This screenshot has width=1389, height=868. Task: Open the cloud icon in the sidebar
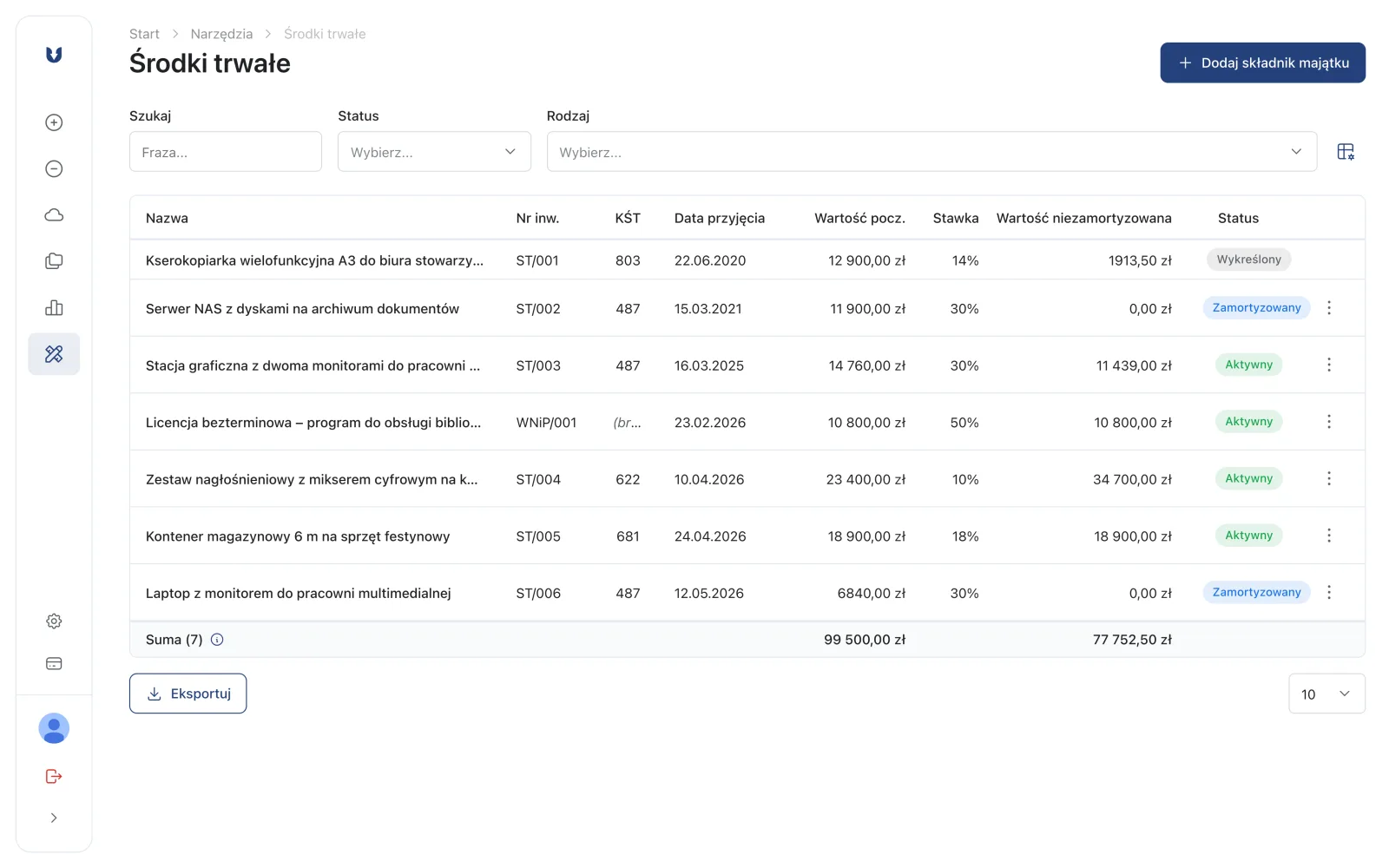click(54, 215)
